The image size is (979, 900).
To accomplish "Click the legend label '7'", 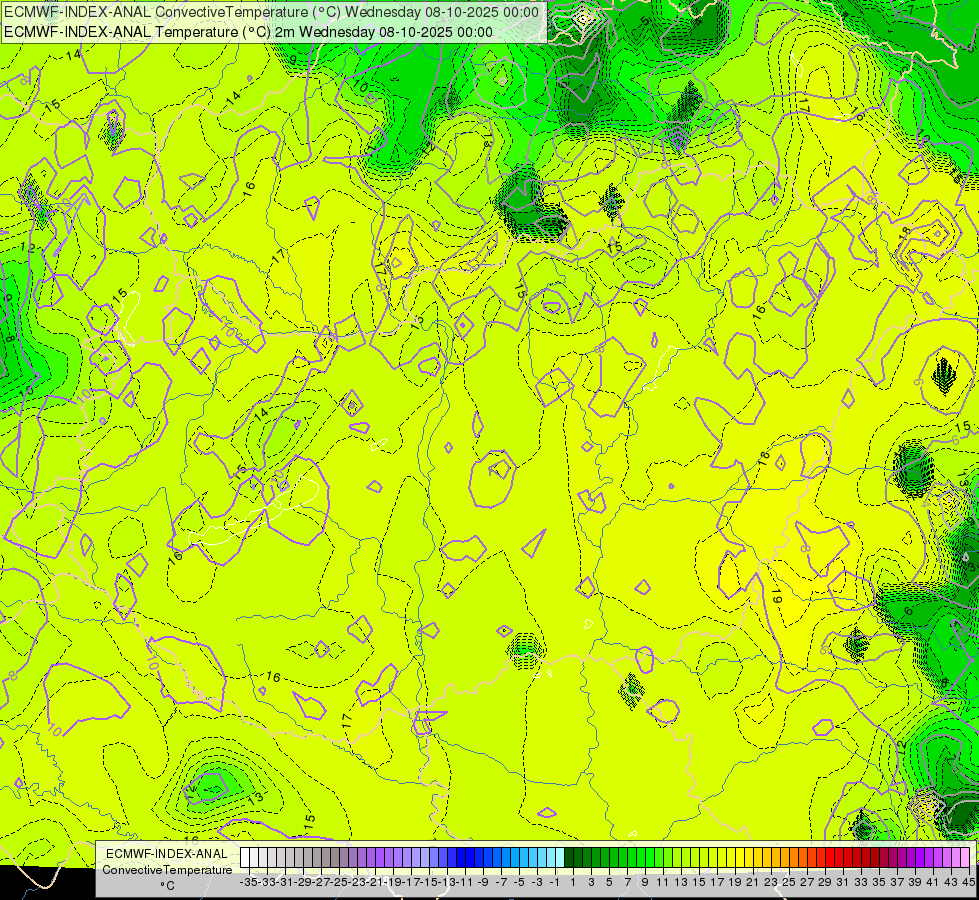I will [x=627, y=882].
